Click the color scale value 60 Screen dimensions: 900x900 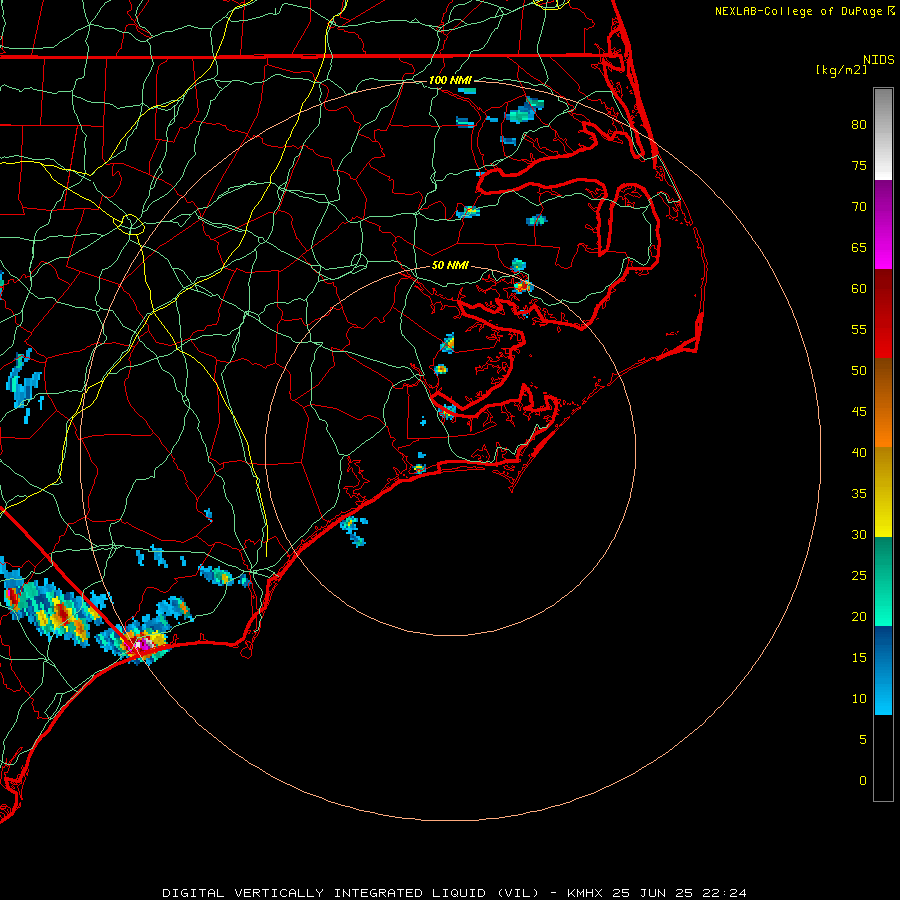859,289
